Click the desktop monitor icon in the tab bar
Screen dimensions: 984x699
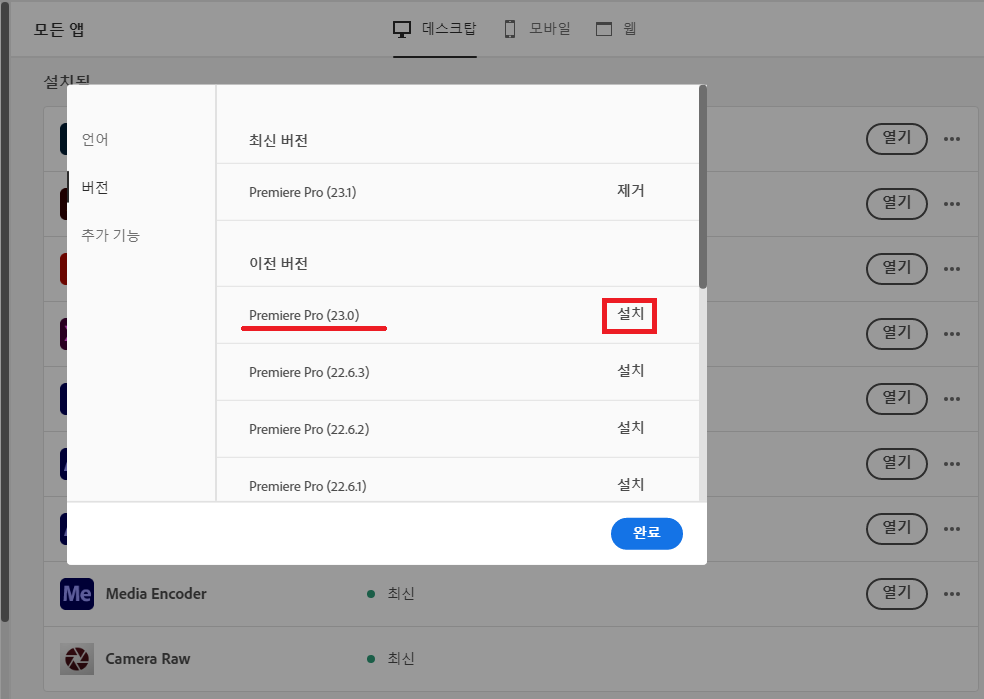(x=402, y=29)
